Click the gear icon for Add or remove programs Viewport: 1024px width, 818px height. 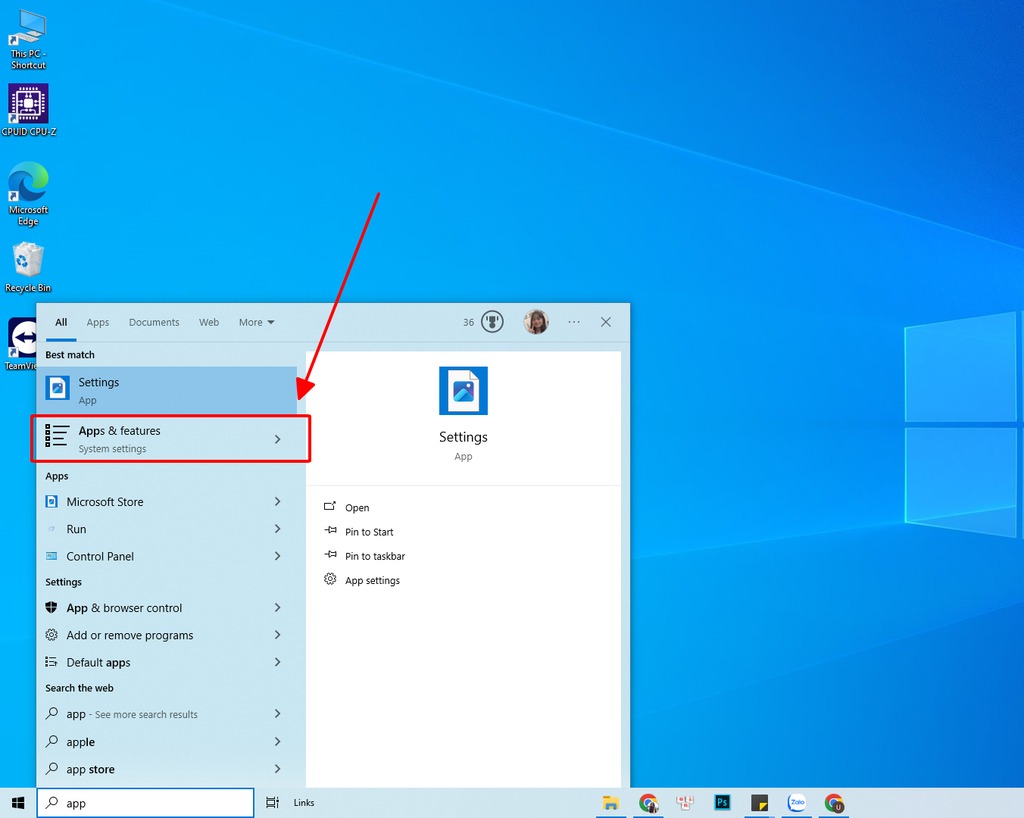[52, 635]
